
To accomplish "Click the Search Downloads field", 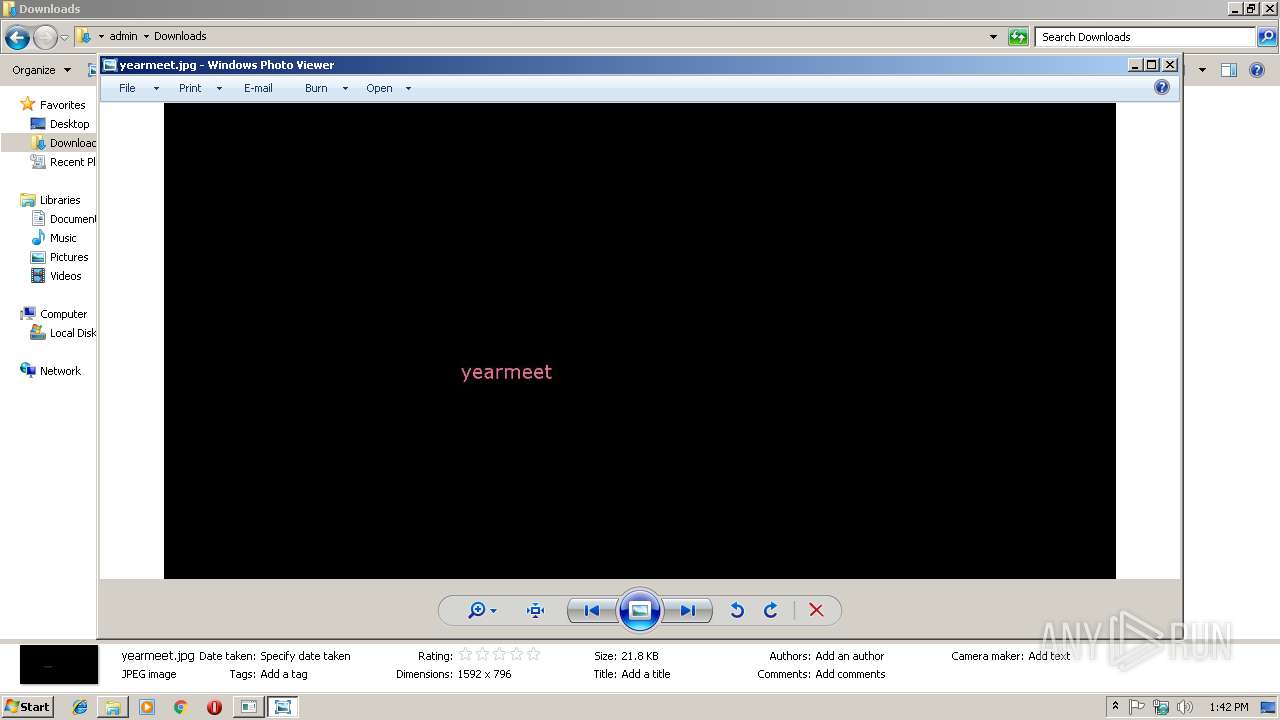I will click(1146, 37).
